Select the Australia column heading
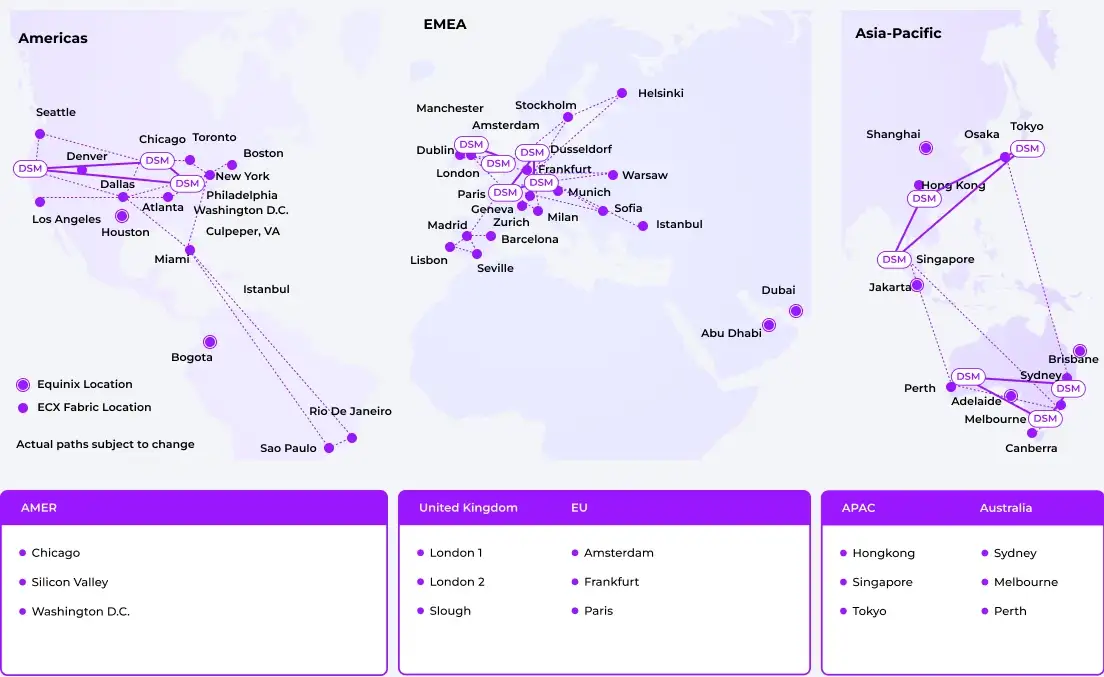The width and height of the screenshot is (1104, 677). click(1005, 508)
